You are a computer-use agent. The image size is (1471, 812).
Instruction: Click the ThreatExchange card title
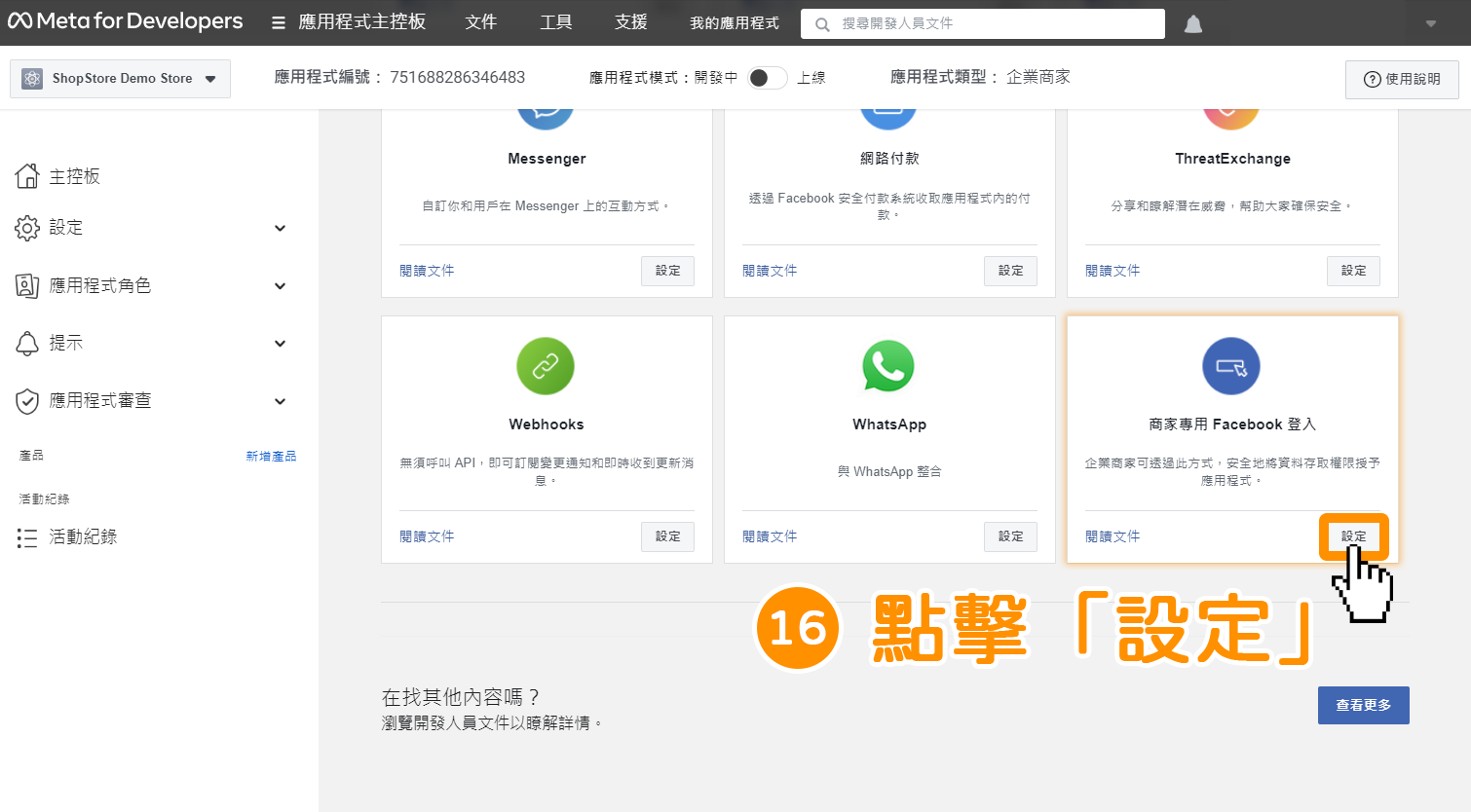tap(1232, 159)
